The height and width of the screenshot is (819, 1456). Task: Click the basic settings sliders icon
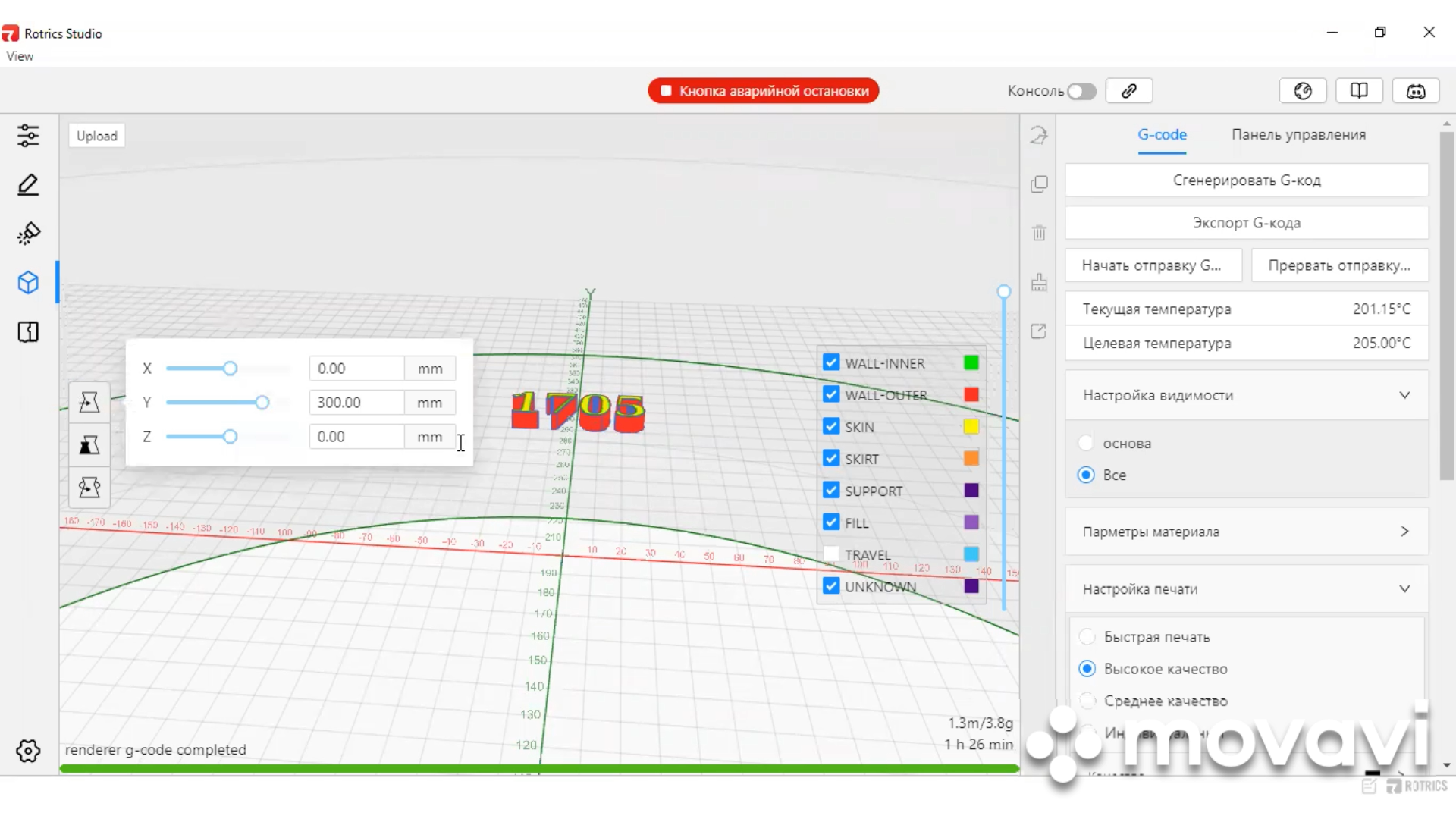click(x=28, y=136)
